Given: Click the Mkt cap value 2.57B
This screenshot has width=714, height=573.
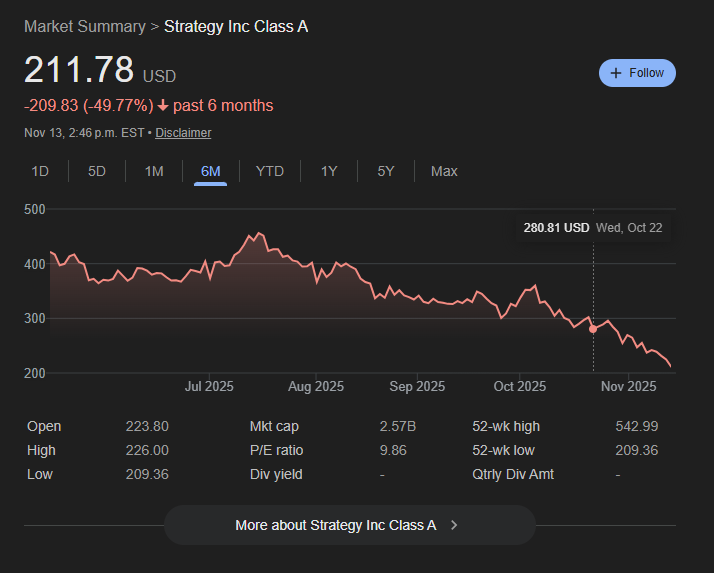Looking at the screenshot, I should point(398,426).
